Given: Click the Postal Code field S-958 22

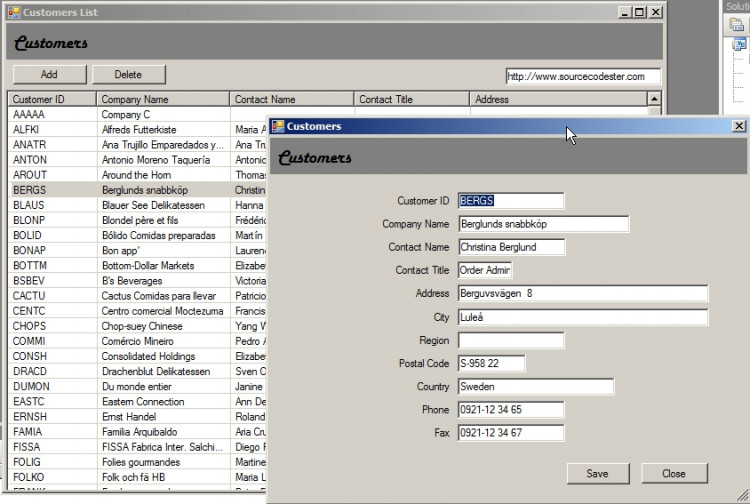Looking at the screenshot, I should pyautogui.click(x=491, y=363).
